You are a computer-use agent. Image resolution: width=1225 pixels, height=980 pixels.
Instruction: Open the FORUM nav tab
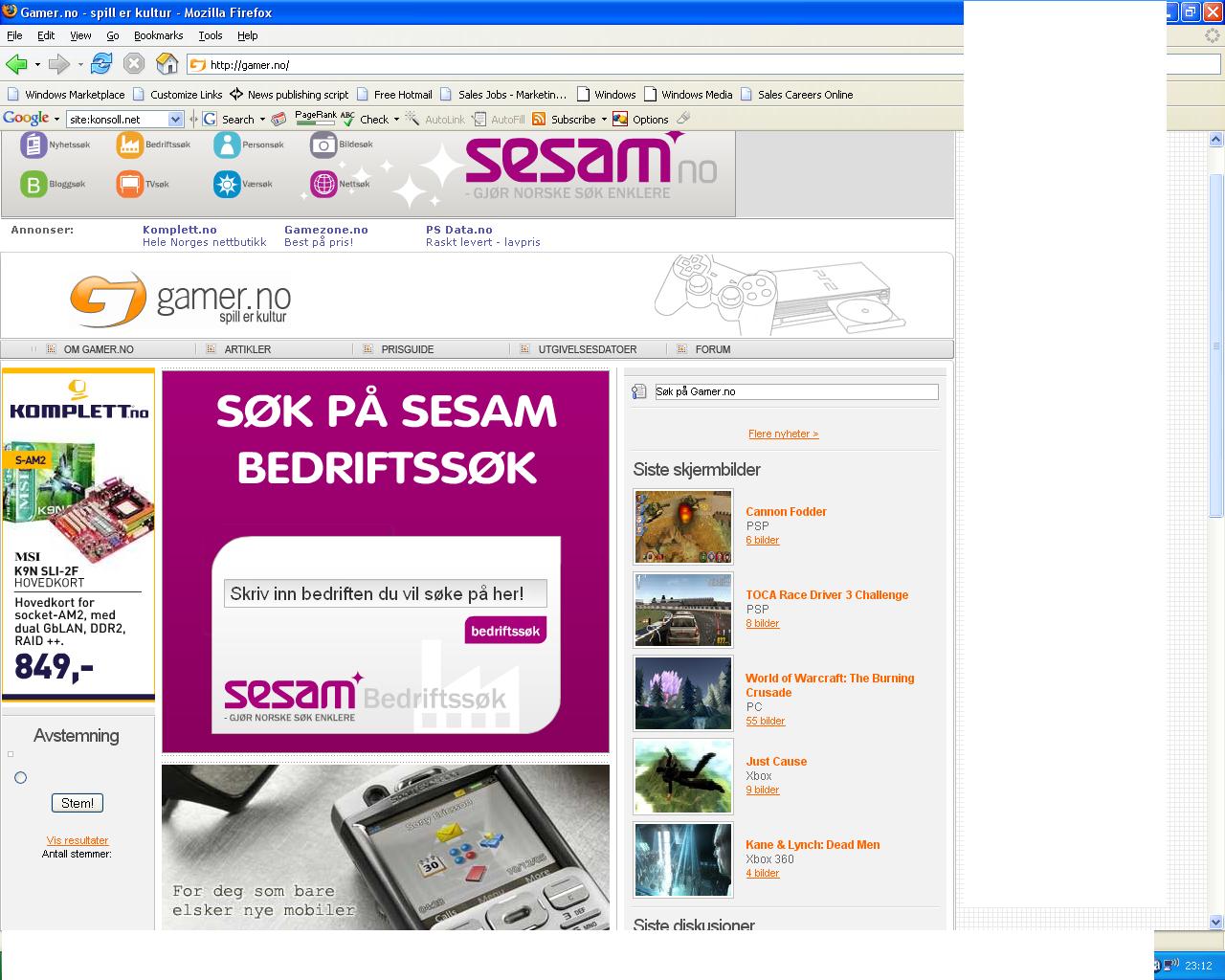[x=713, y=349]
